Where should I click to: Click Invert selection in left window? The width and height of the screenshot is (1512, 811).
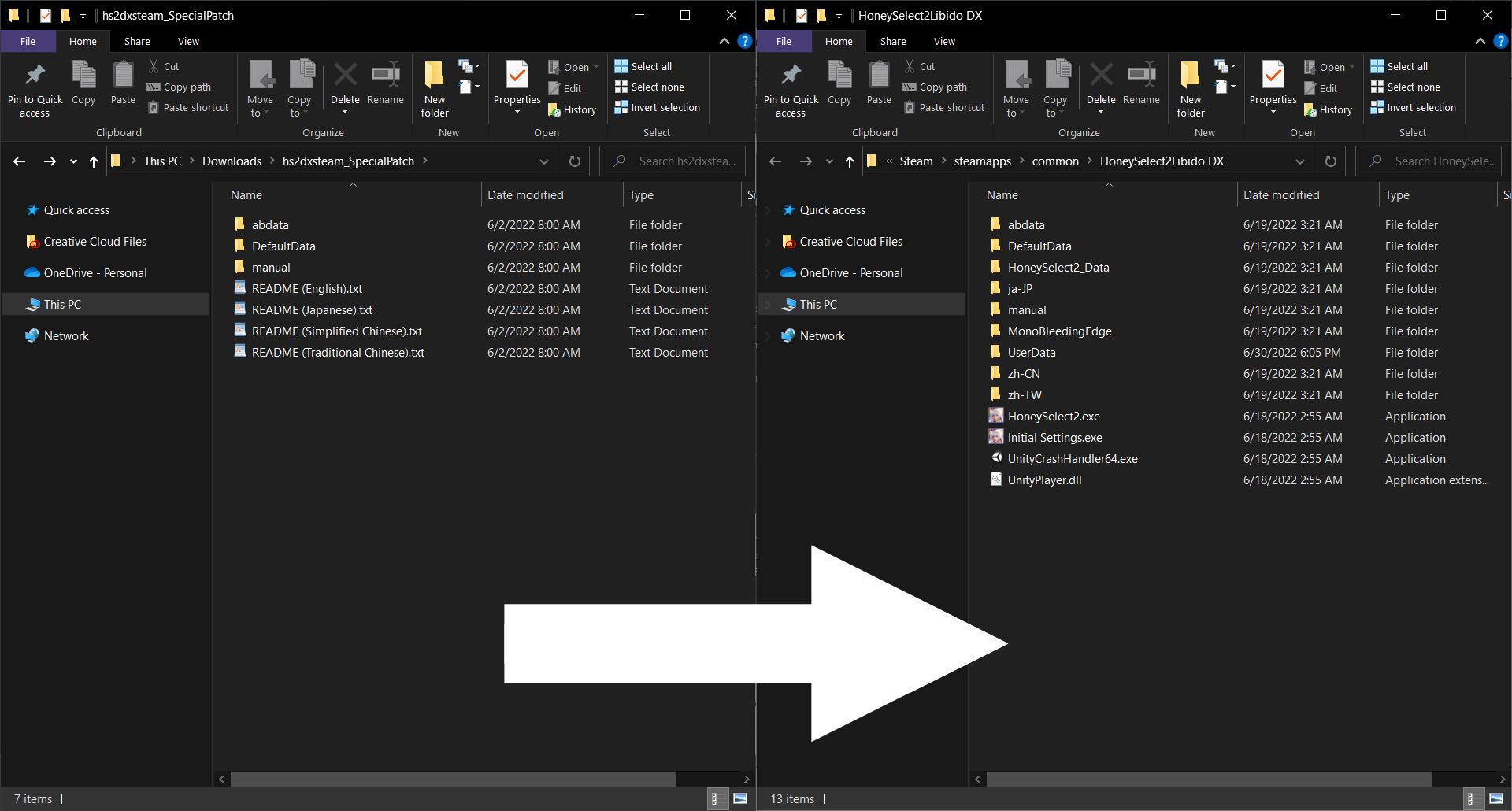coord(658,108)
